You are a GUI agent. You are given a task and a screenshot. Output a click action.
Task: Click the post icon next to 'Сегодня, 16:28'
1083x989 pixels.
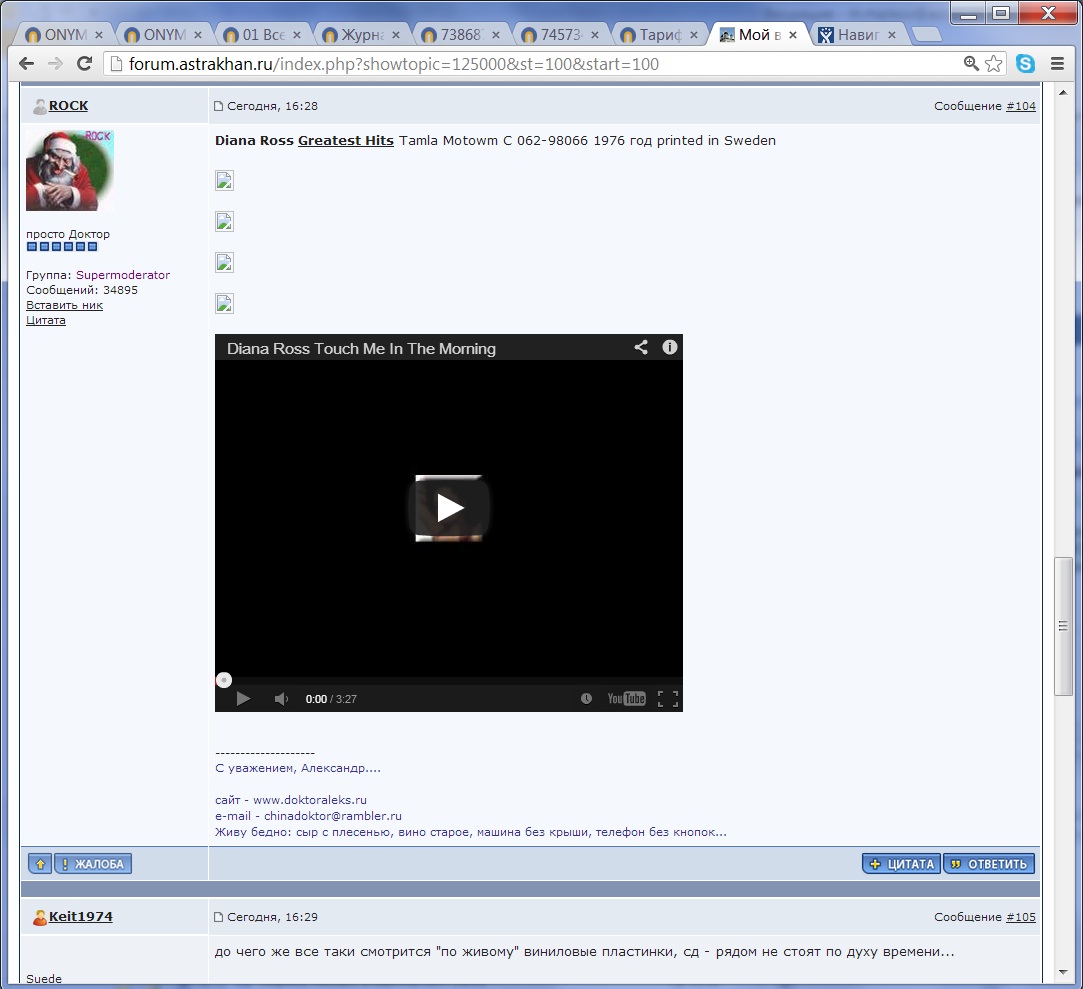[x=218, y=106]
